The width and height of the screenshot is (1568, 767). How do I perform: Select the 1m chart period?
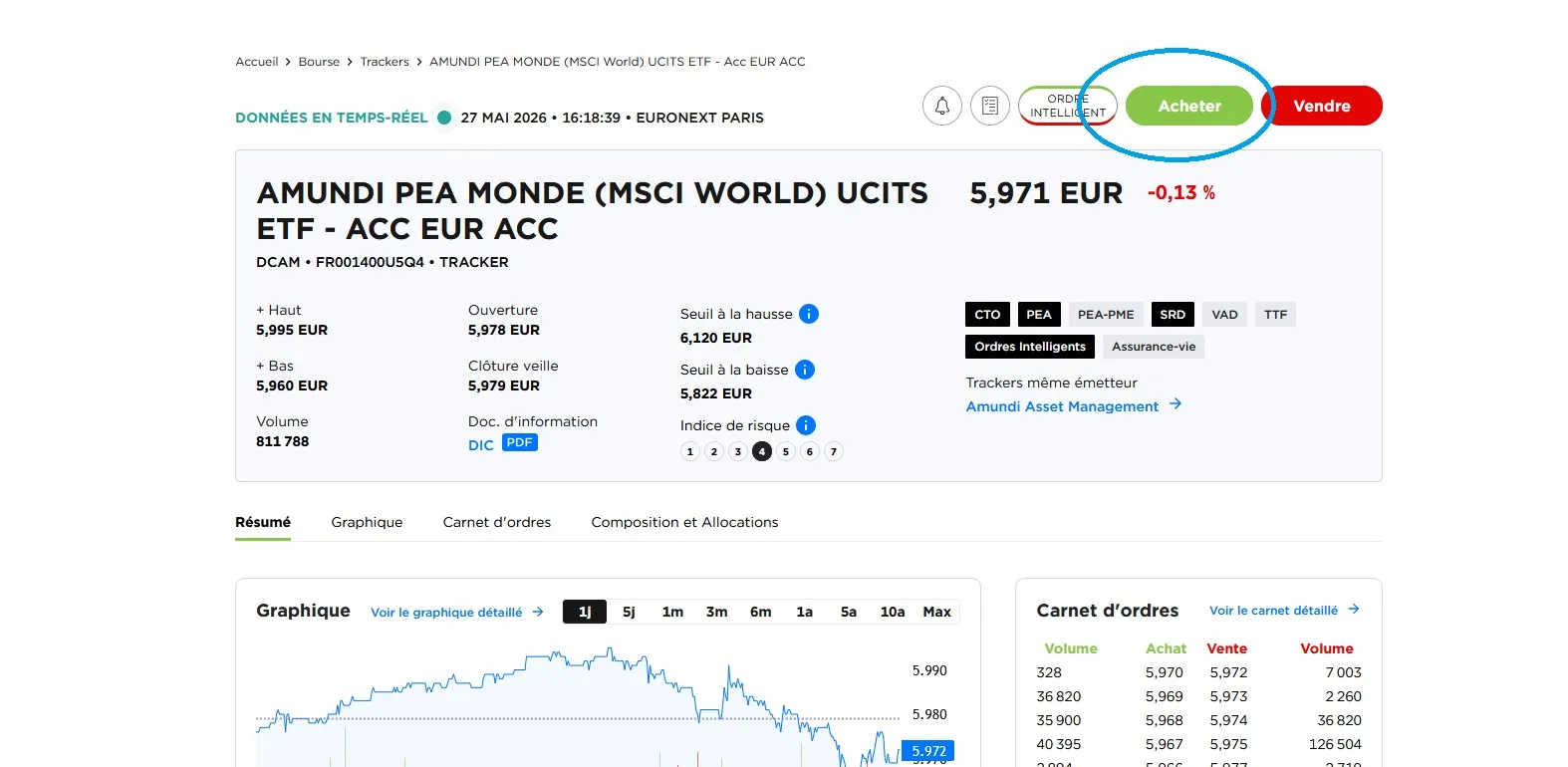tap(672, 612)
